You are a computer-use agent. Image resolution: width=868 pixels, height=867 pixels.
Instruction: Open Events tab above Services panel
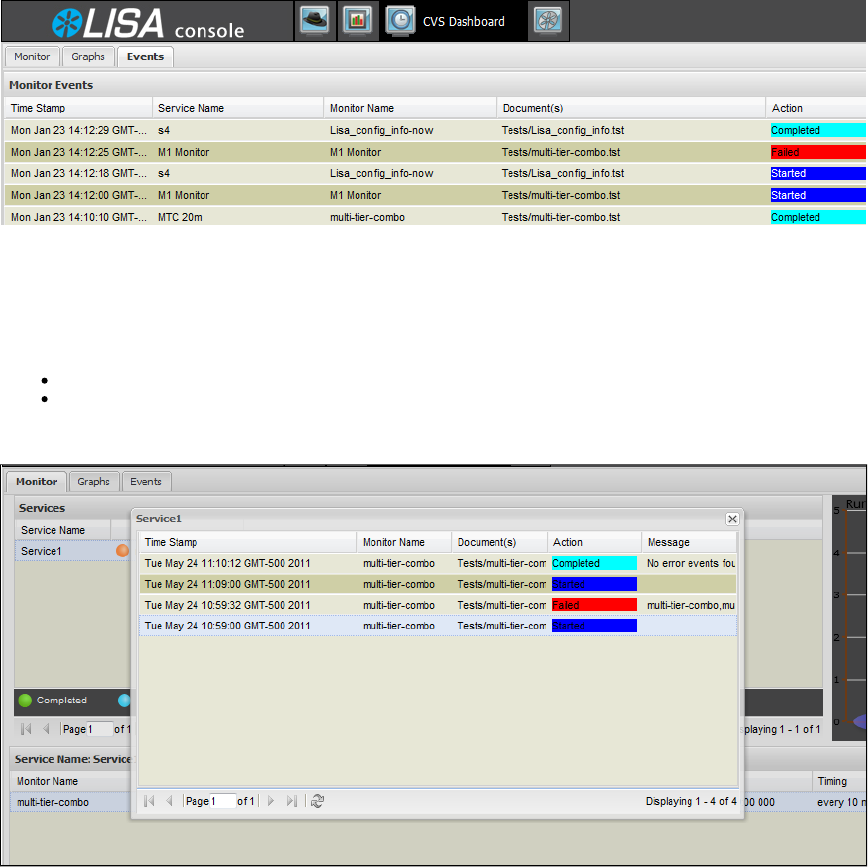pyautogui.click(x=146, y=482)
